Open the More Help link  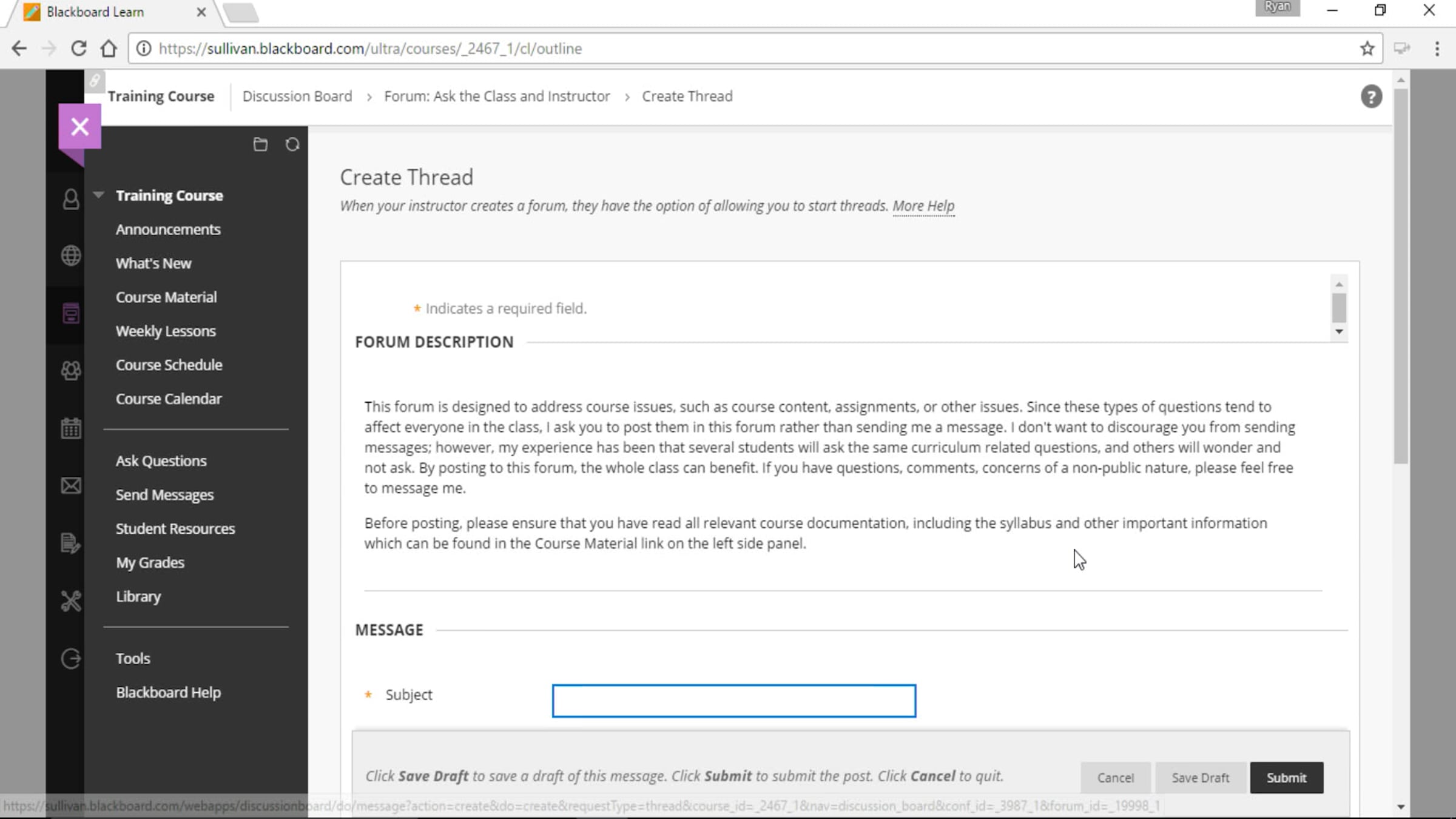pos(923,206)
